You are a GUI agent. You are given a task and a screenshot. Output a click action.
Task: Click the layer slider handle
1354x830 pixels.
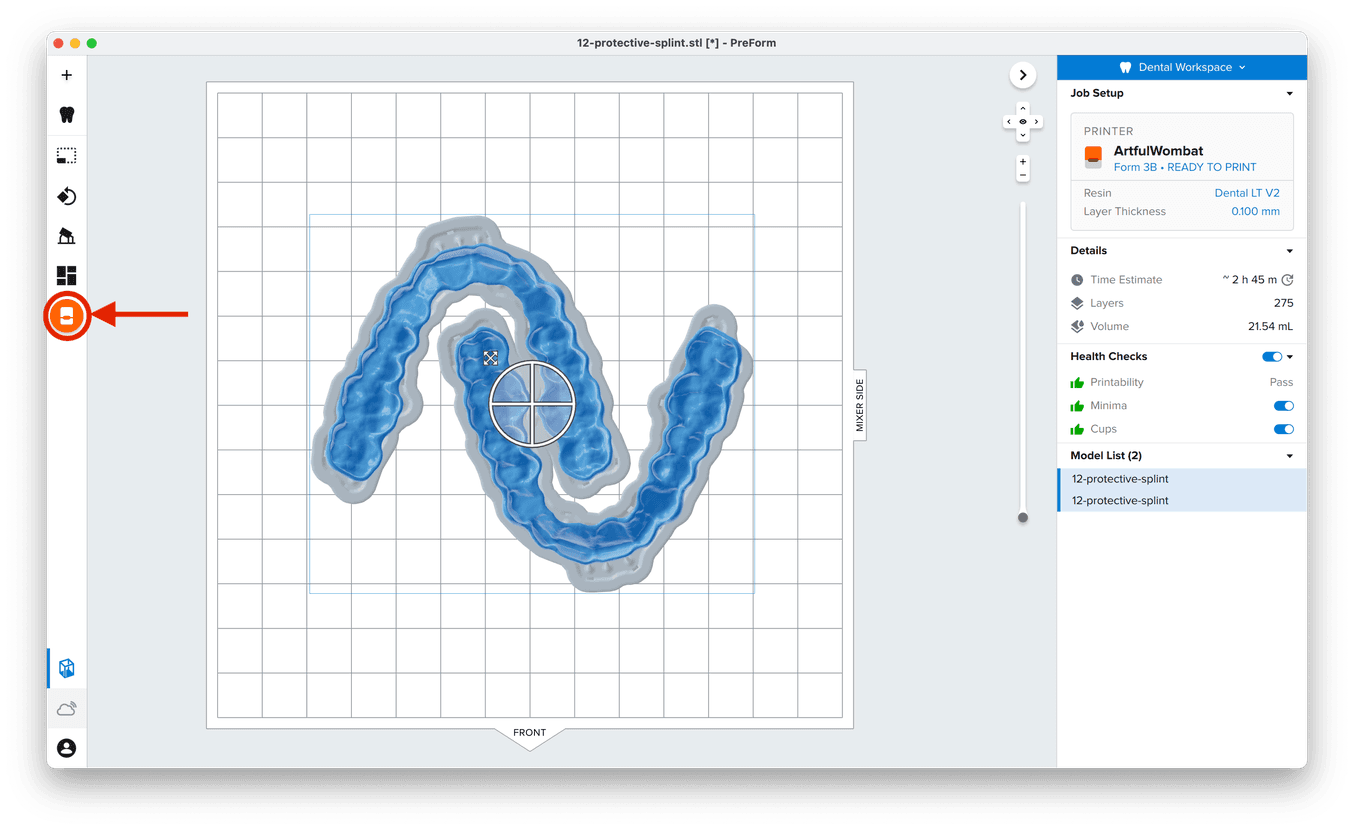tap(1022, 517)
